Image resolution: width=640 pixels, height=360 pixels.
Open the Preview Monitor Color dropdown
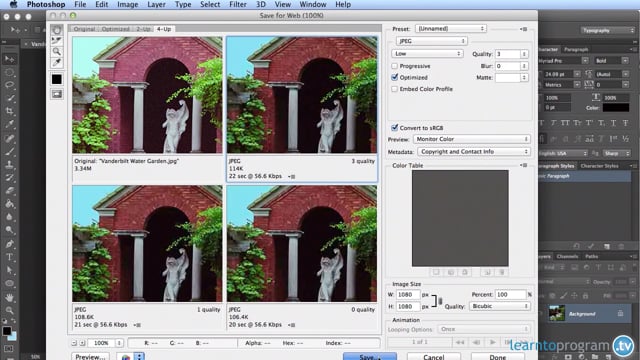[x=471, y=139]
